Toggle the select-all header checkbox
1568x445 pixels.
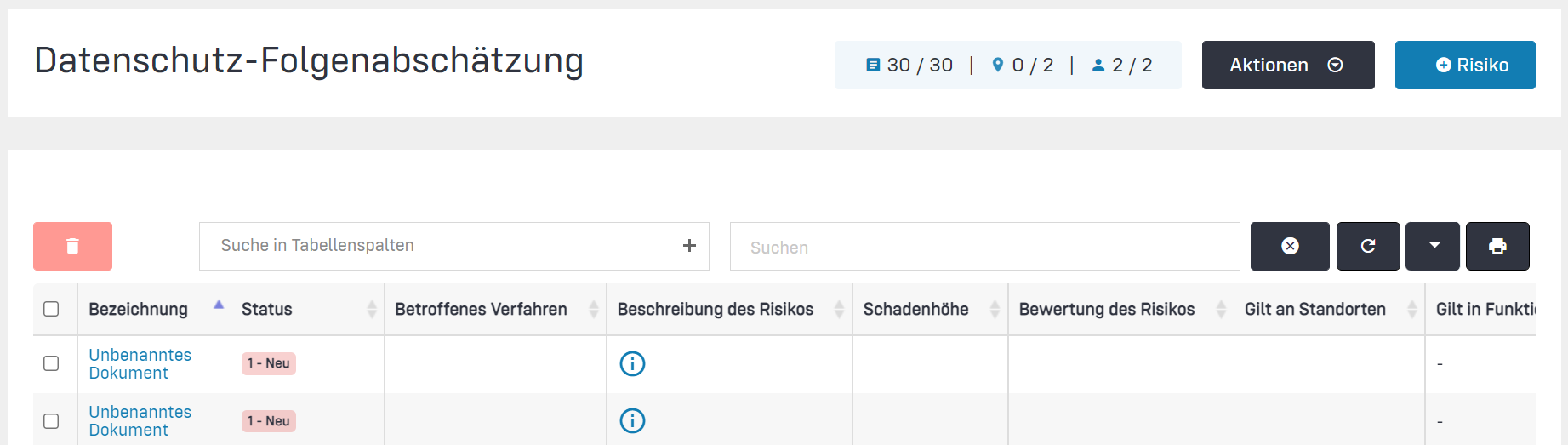click(x=51, y=309)
